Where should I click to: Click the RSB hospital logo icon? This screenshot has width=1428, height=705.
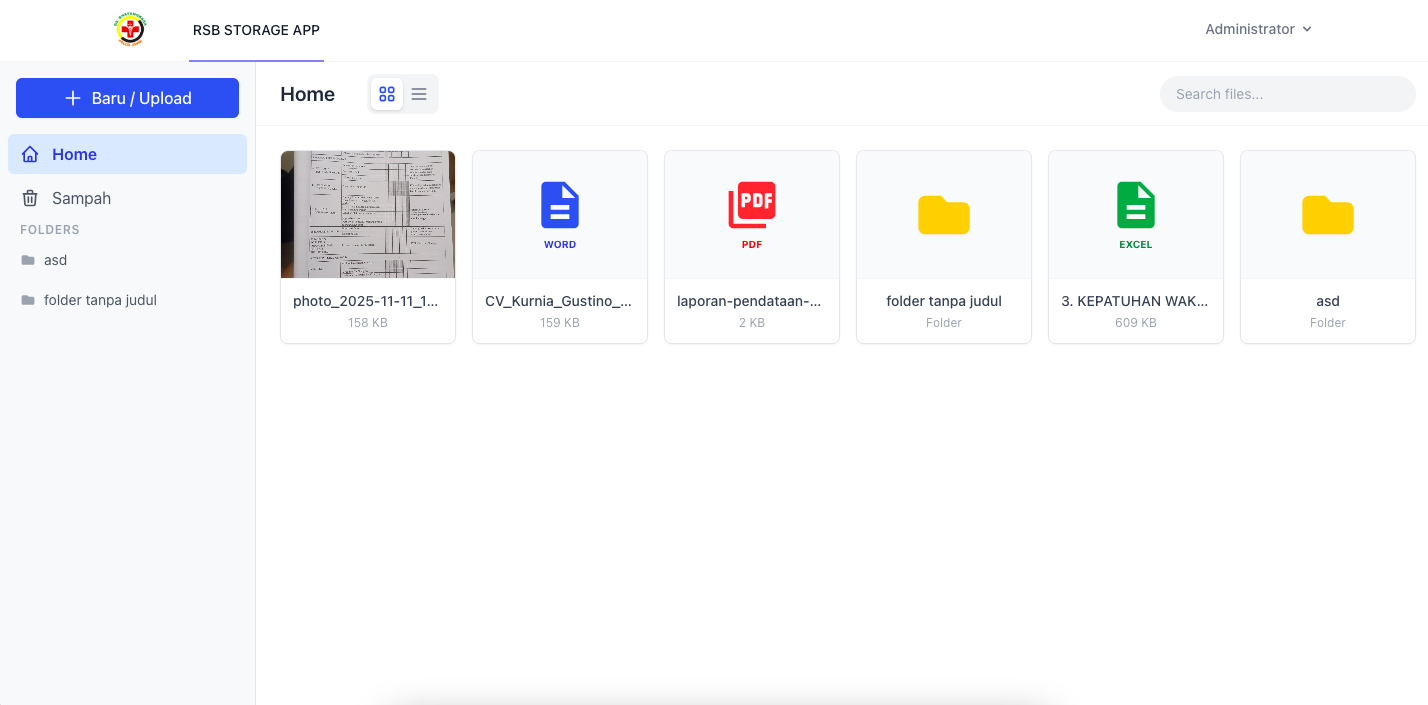click(x=130, y=29)
